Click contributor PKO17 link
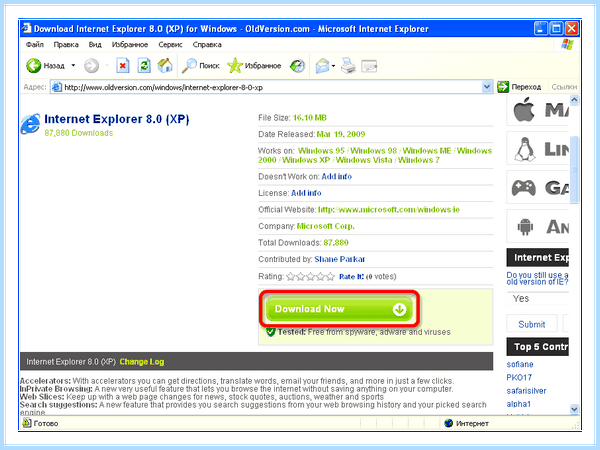 pyautogui.click(x=519, y=378)
